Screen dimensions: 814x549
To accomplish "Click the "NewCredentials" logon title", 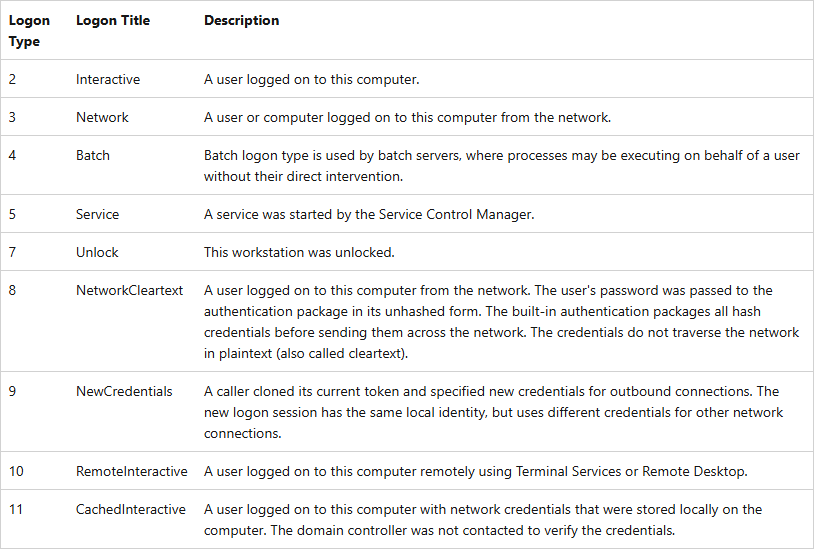I will click(124, 392).
